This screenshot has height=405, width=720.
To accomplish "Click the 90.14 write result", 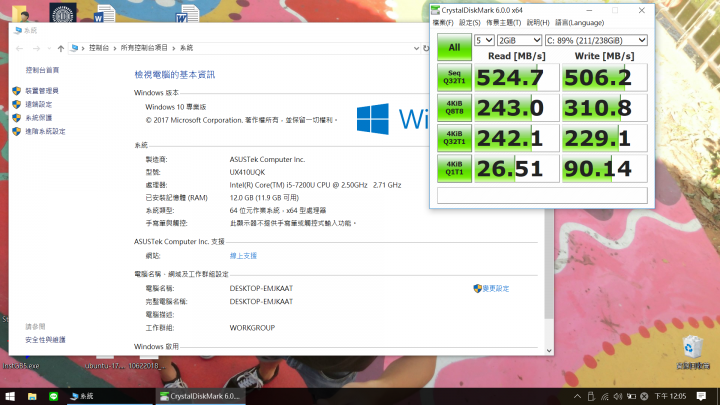I will 605,168.
